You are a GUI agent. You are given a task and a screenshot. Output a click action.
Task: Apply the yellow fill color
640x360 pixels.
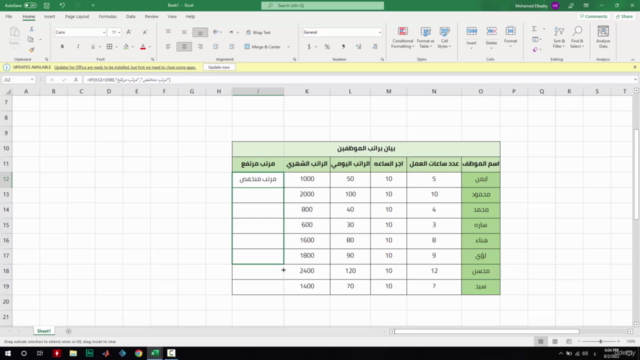126,47
